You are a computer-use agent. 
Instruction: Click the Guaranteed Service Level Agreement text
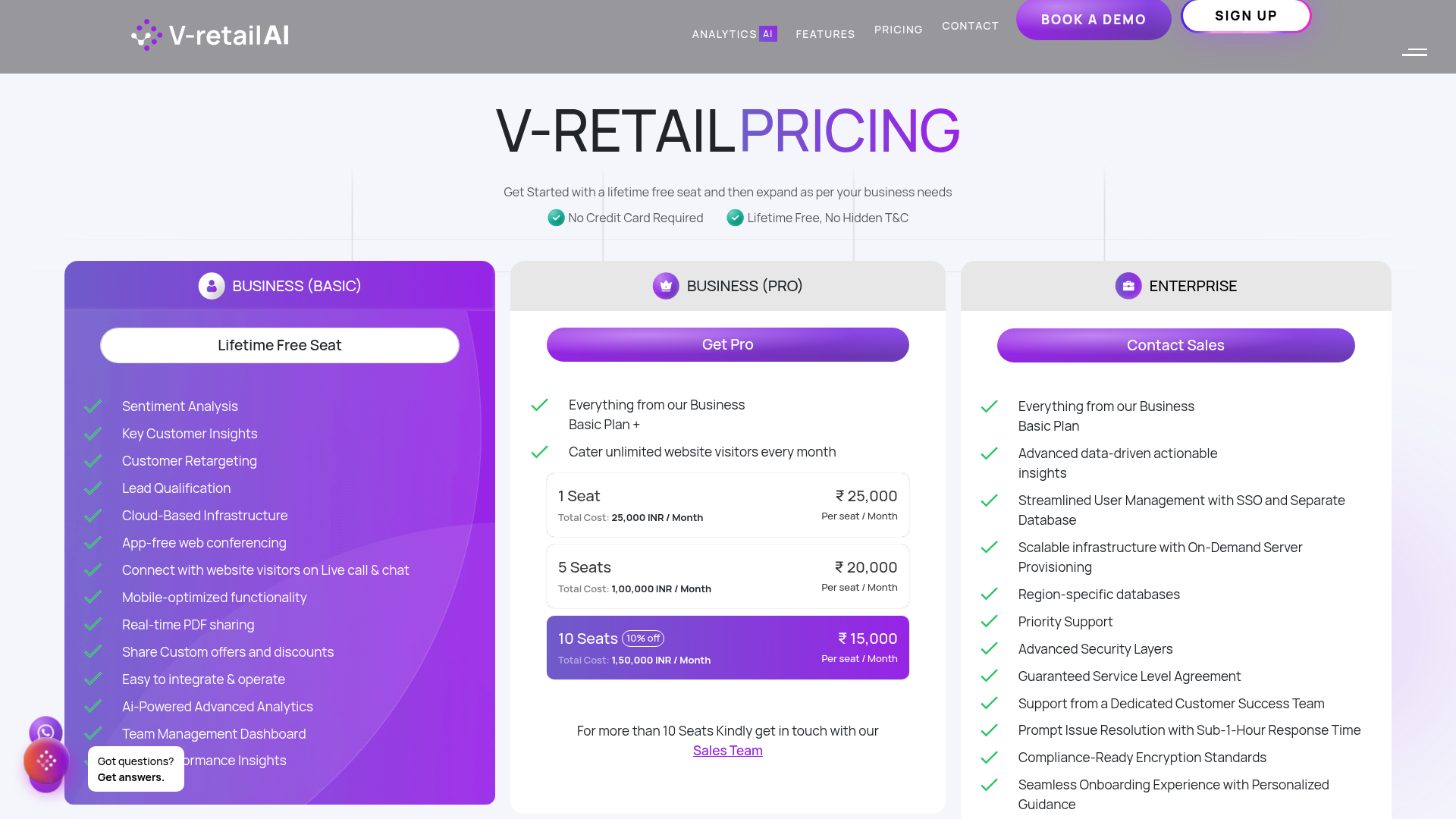click(x=1129, y=676)
